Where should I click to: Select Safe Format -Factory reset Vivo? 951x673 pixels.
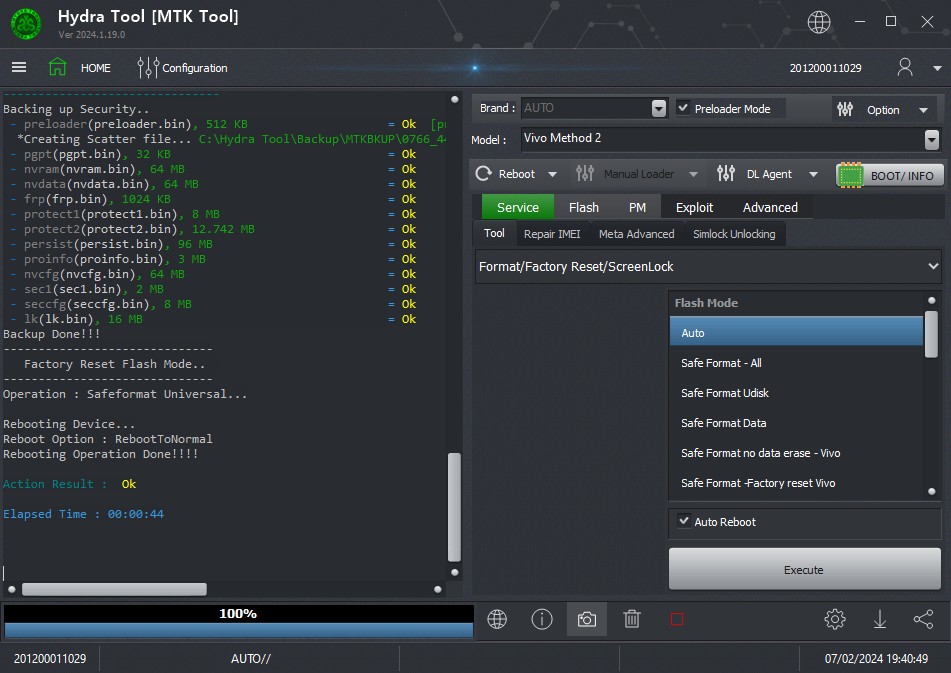pyautogui.click(x=796, y=483)
